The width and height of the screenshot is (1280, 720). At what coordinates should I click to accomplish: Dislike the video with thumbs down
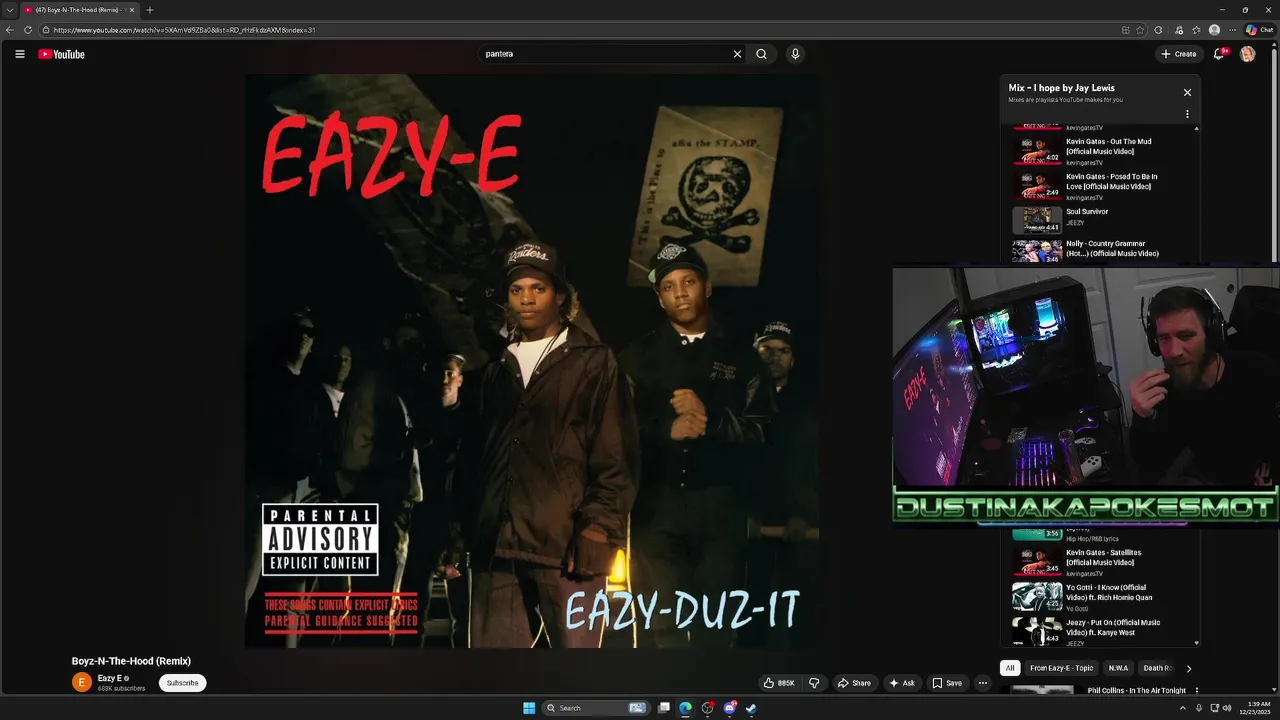pos(814,683)
